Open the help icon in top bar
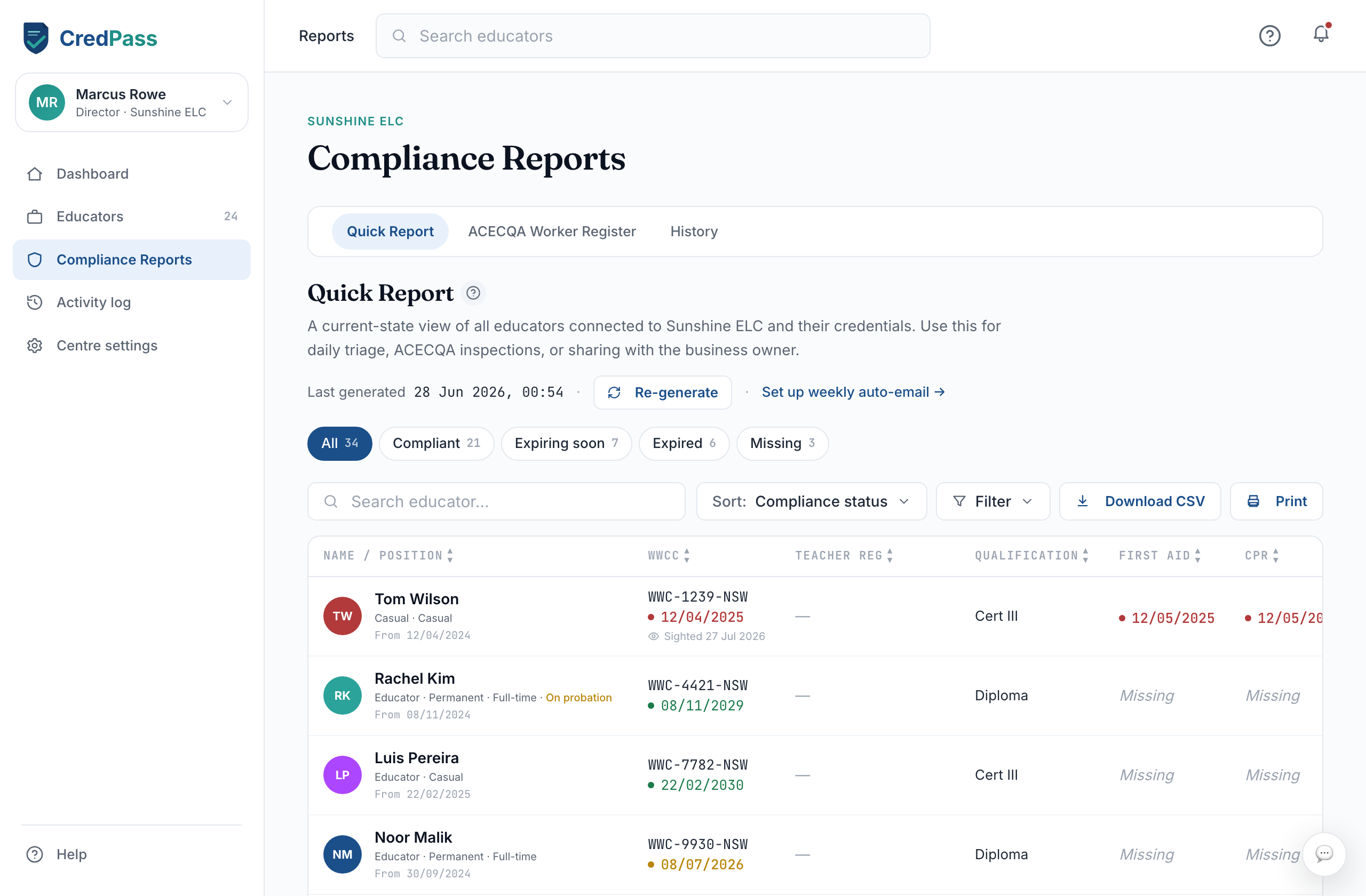 point(1269,36)
